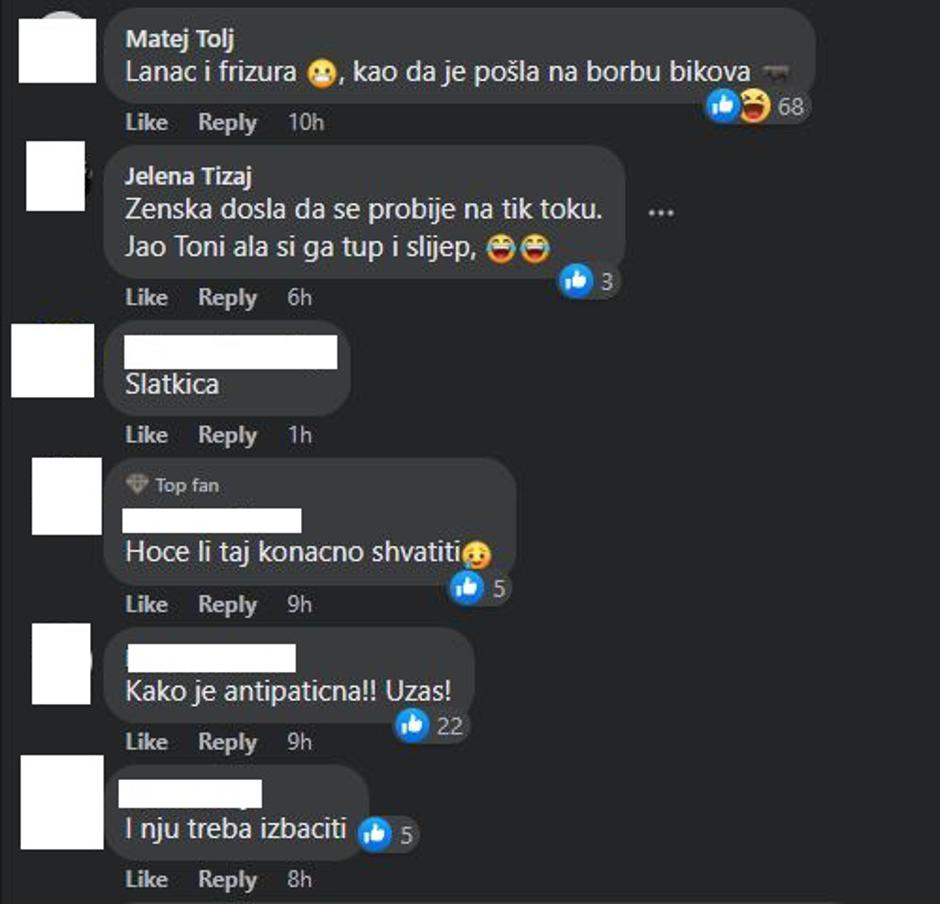Click avatar thumbnail beside Matej Tolj's comment
Viewport: 940px width, 904px height.
point(57,50)
